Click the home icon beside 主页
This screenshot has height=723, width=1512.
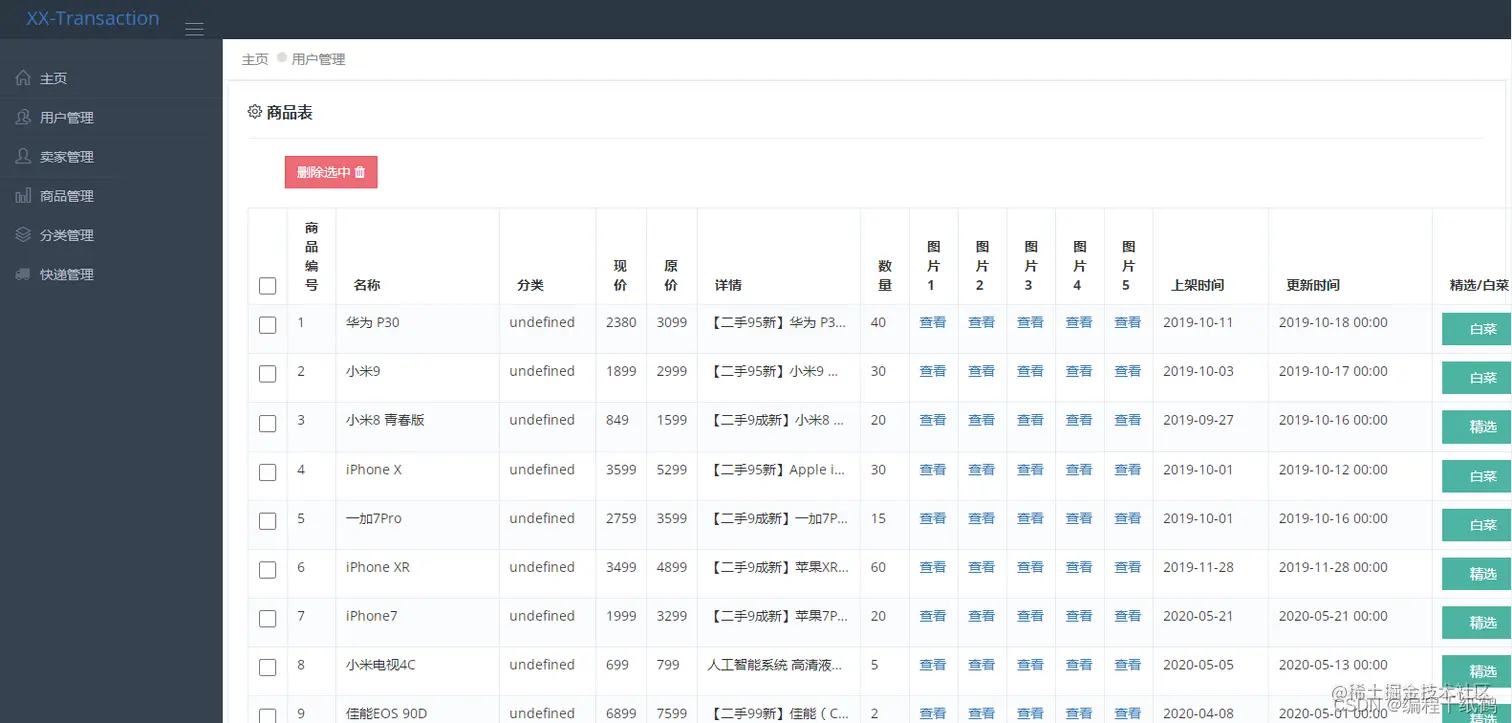23,78
